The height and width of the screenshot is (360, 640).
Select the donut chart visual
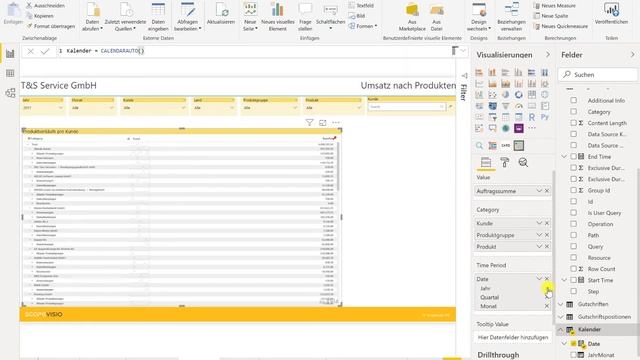(518, 95)
